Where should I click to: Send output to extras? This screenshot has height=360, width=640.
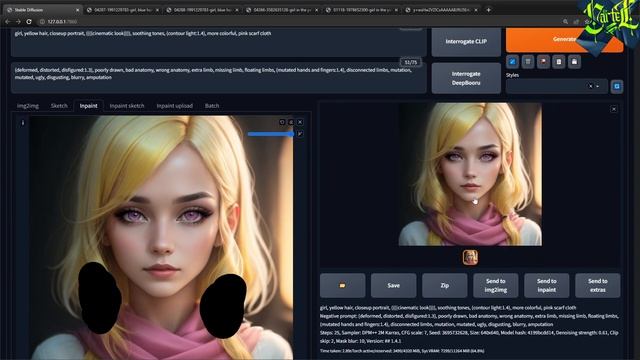[598, 285]
